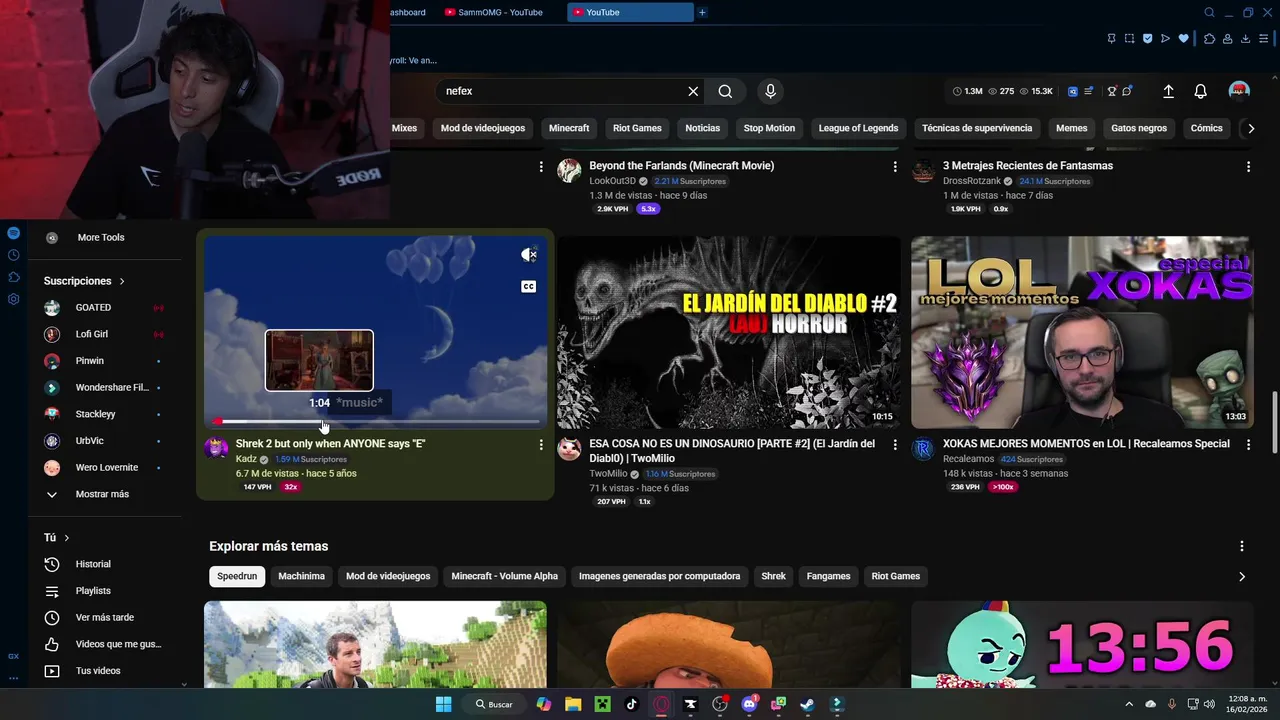Viewport: 1280px width, 720px height.
Task: Click the browser extensions puzzle-piece icon
Action: pos(1209,39)
